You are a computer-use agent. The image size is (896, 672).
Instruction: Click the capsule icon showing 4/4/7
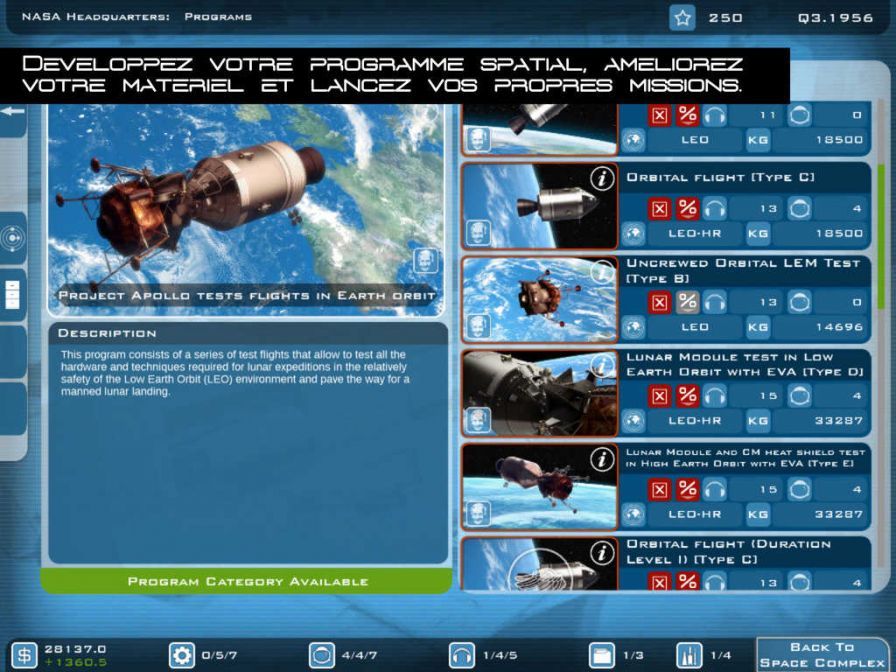pyautogui.click(x=321, y=654)
